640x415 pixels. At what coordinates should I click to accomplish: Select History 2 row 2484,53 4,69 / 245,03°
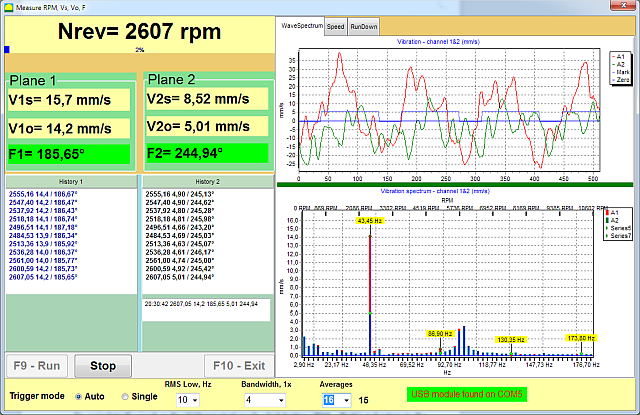180,235
